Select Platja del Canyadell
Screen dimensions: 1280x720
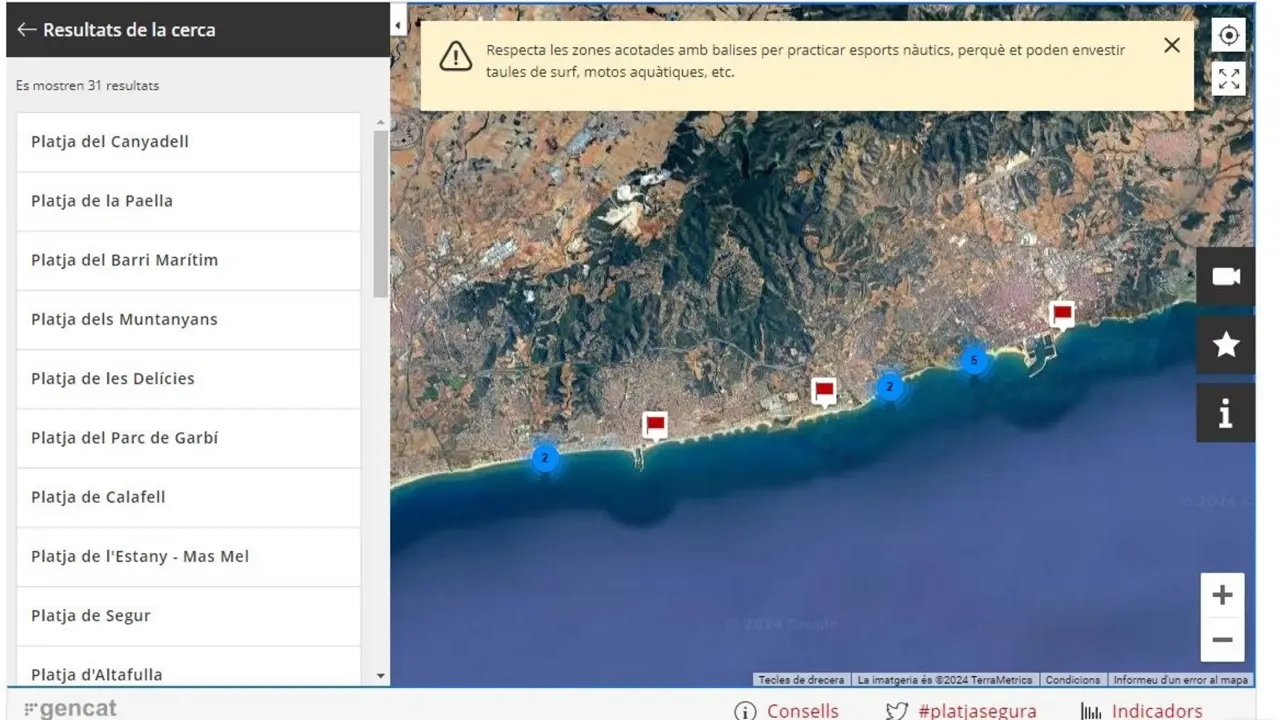point(188,142)
